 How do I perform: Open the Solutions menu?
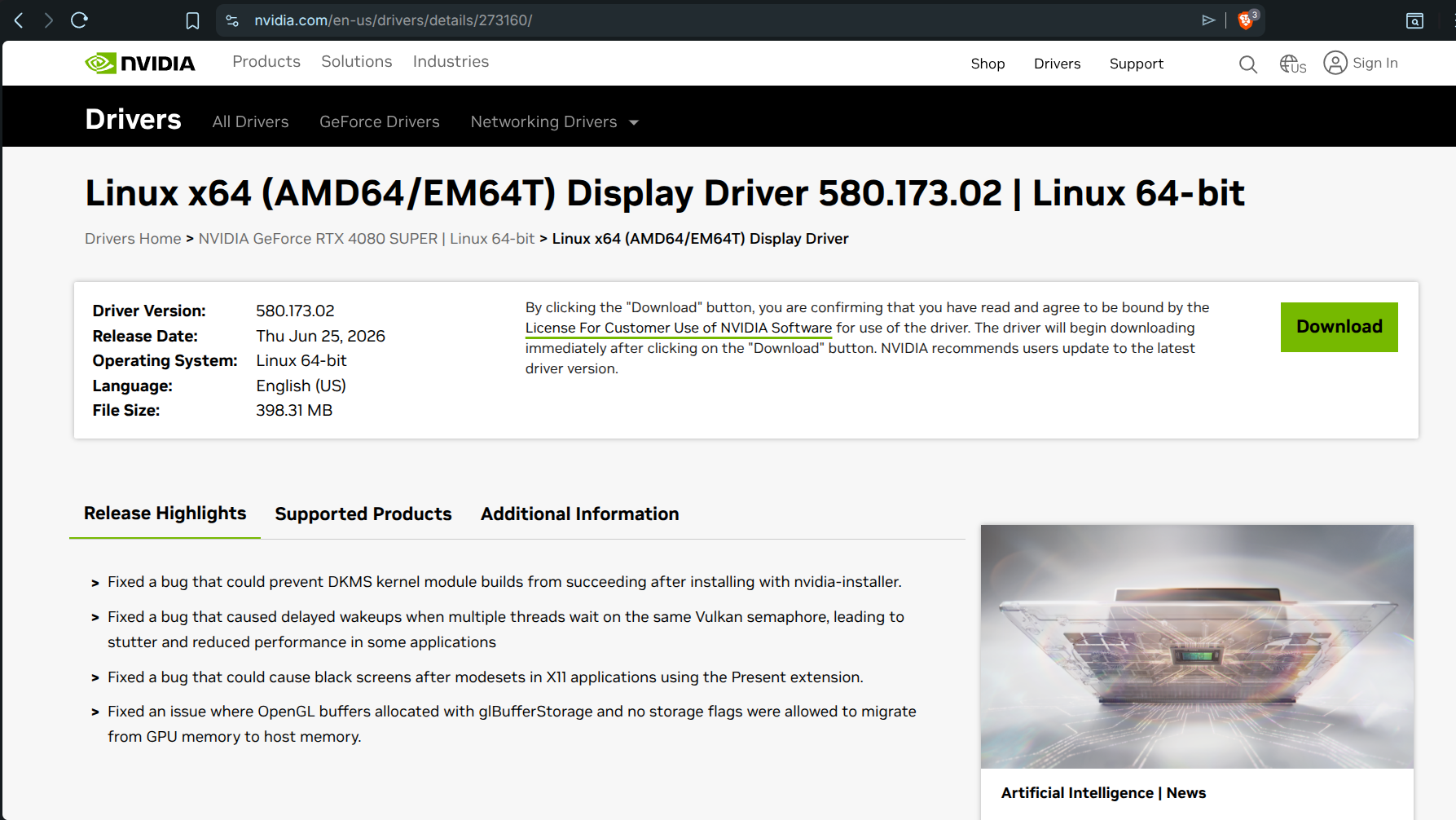[x=357, y=62]
